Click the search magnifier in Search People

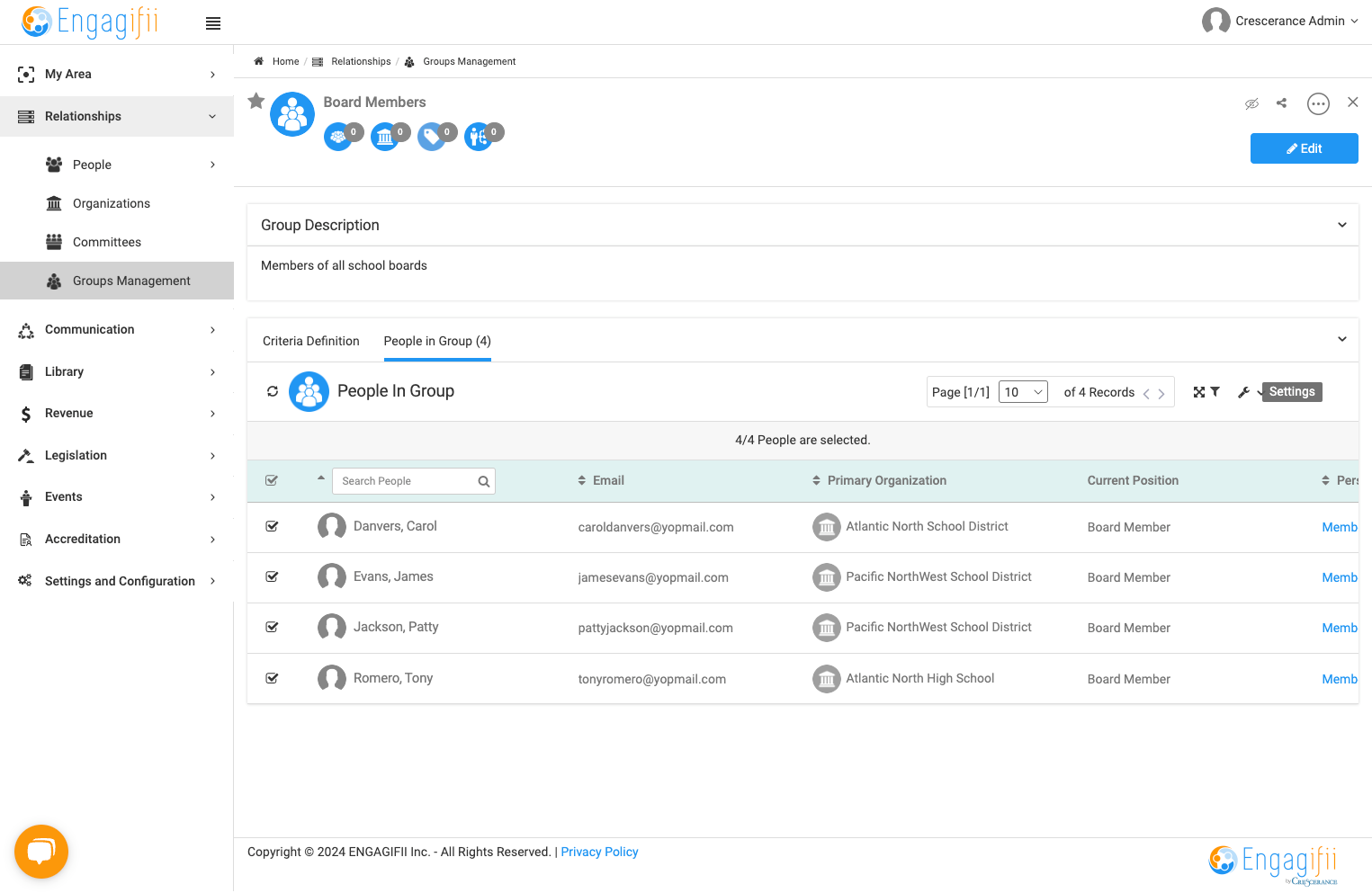[x=483, y=481]
